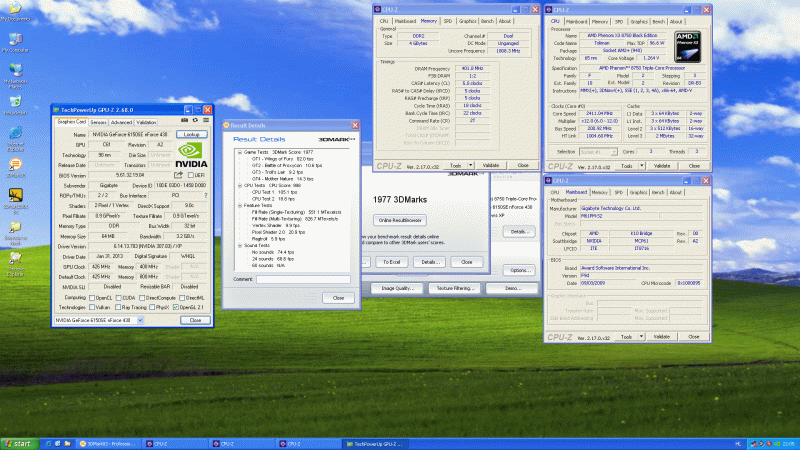Open the Recycle Bin desktop icon
The width and height of the screenshot is (800, 450).
[15, 106]
